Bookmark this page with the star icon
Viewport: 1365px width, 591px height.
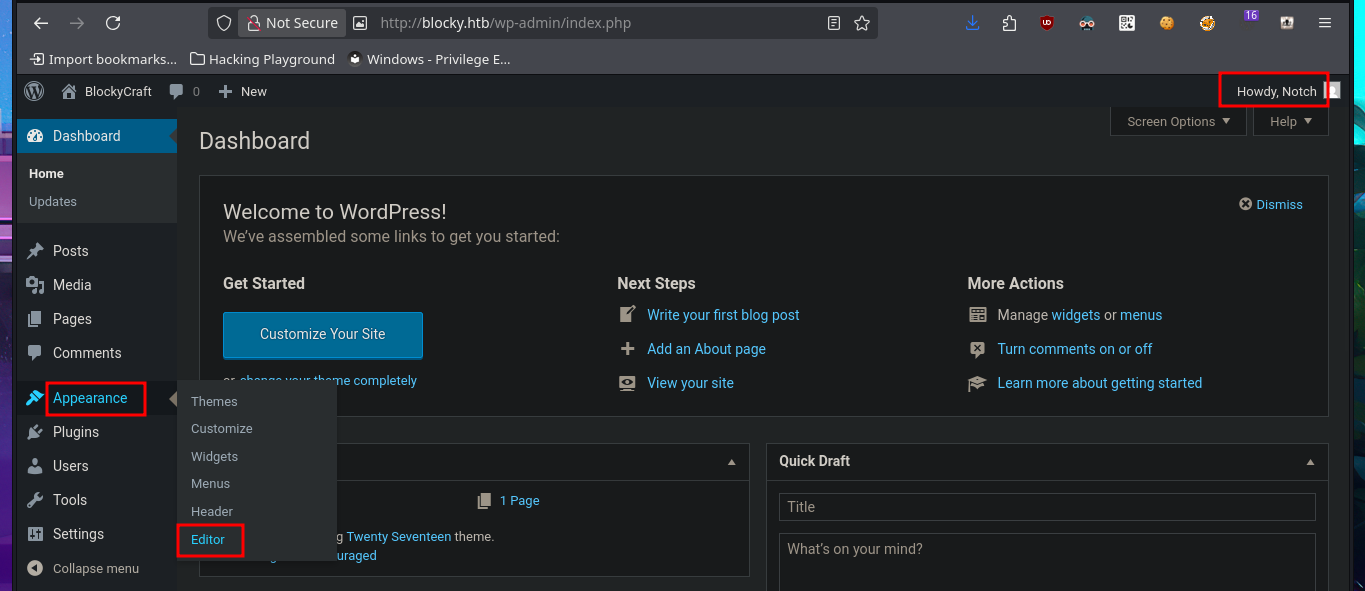pos(861,23)
